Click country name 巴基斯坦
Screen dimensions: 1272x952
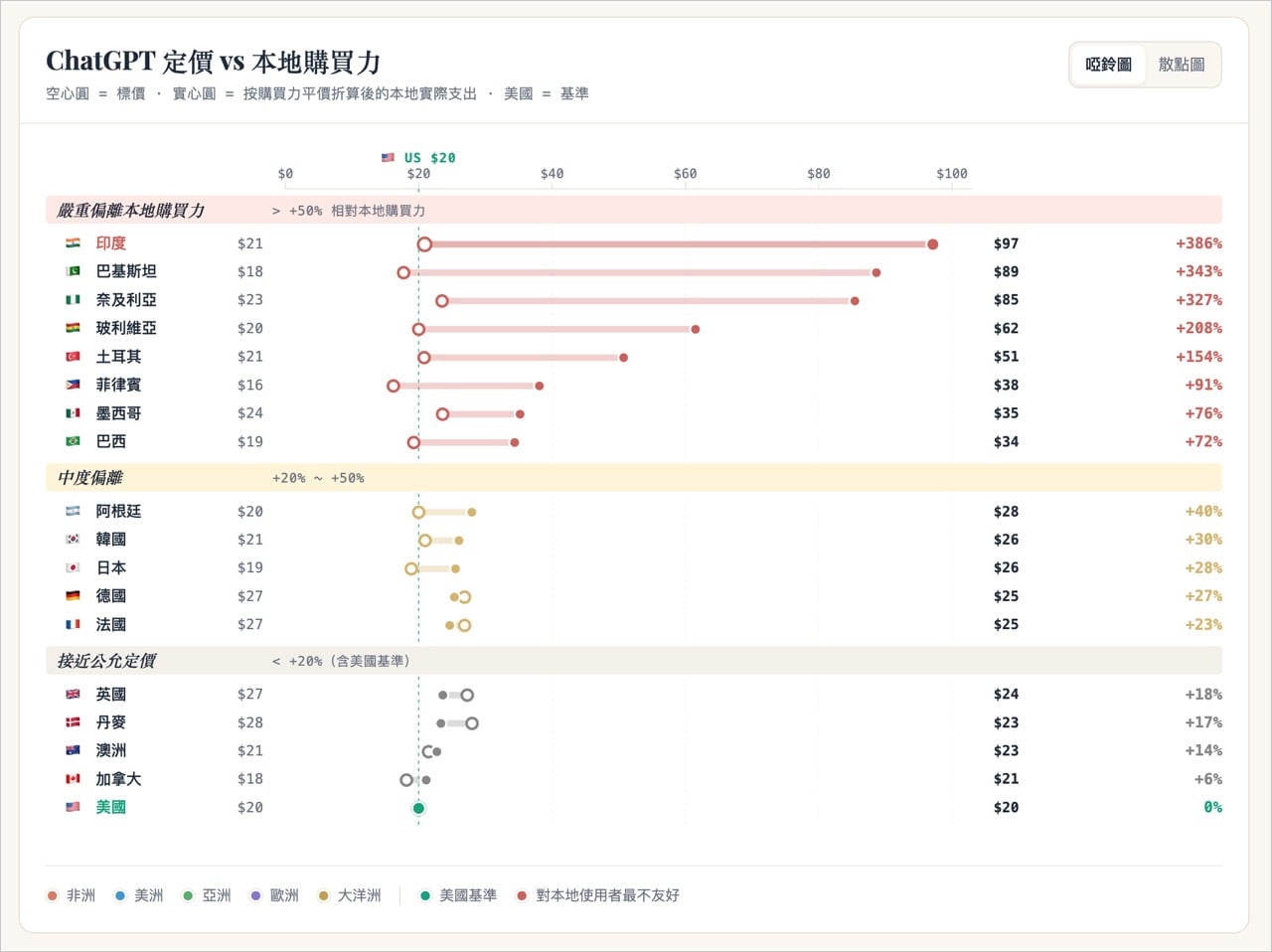coord(126,271)
